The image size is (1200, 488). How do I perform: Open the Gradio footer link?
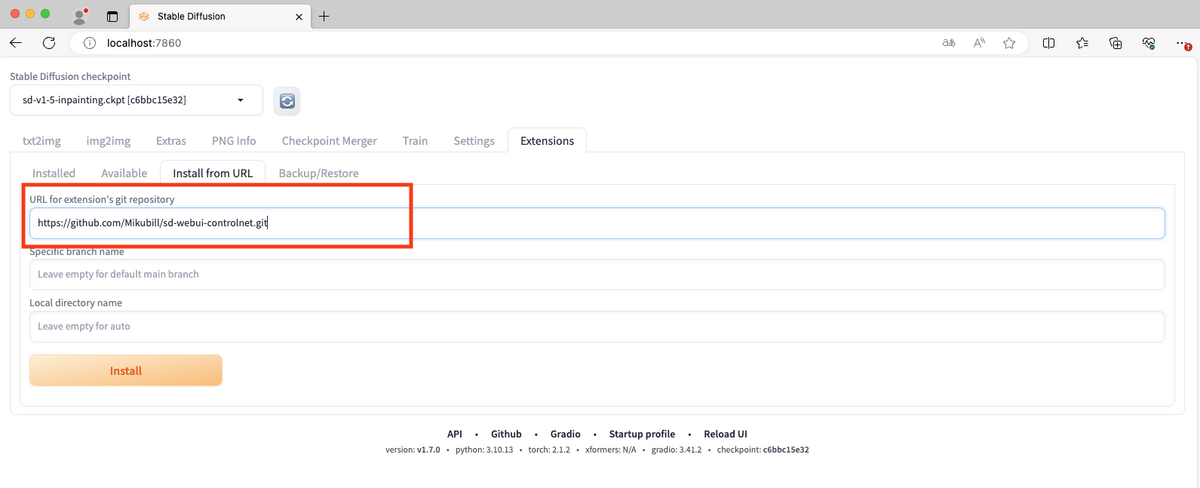[x=566, y=434]
